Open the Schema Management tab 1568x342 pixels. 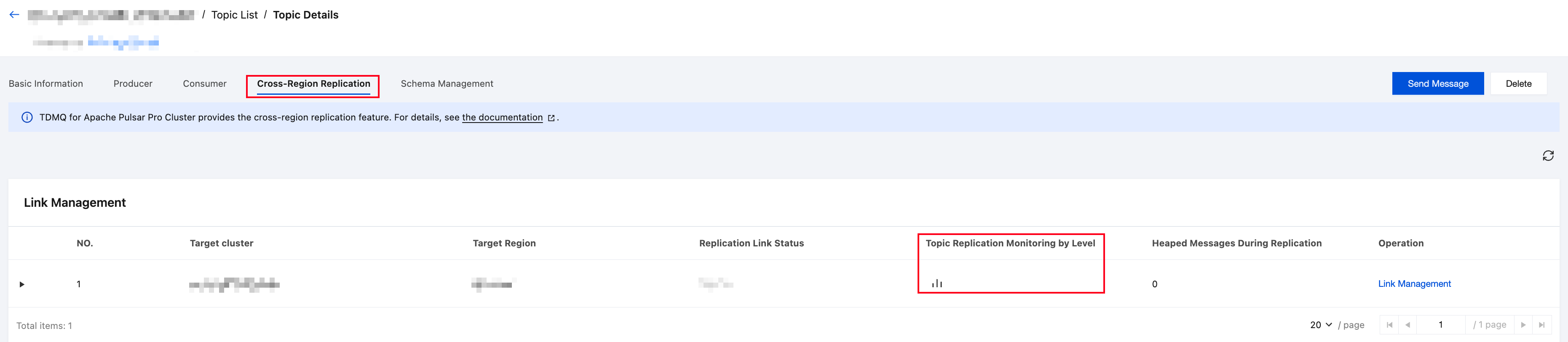[447, 83]
